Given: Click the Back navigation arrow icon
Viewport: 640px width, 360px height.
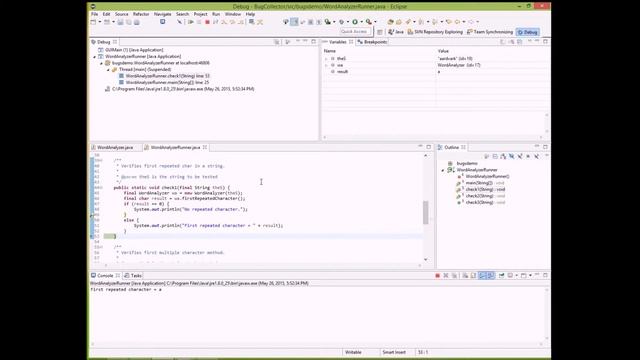Looking at the screenshot, I should point(457,22).
